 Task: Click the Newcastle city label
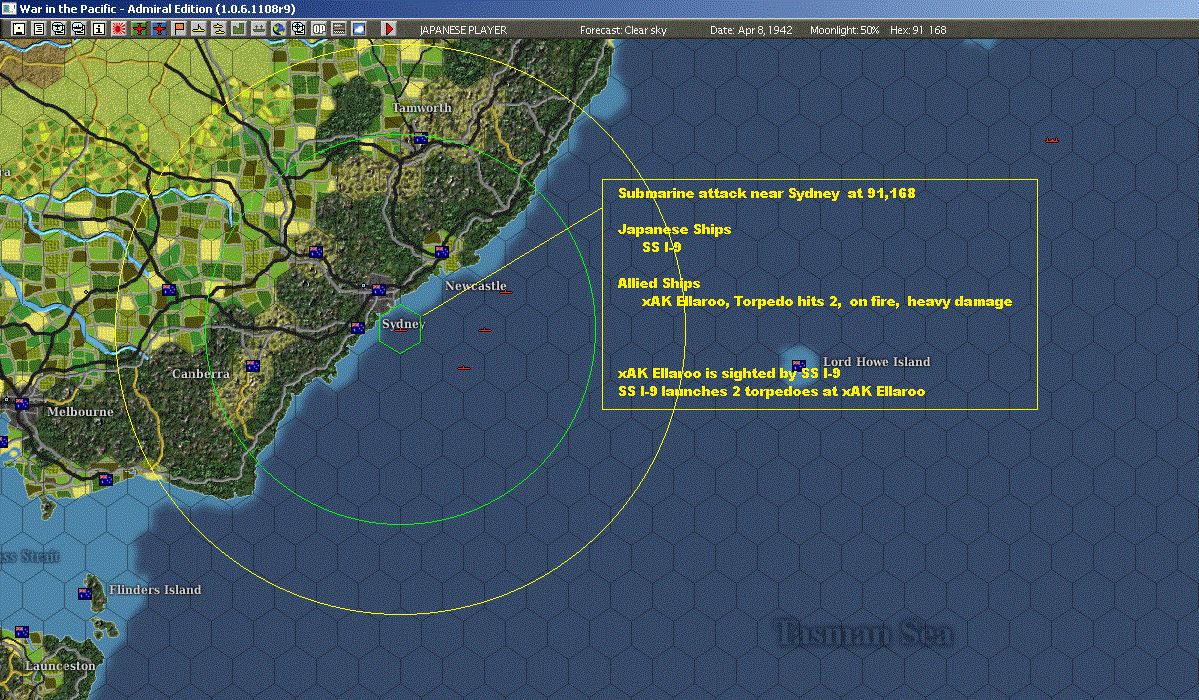pyautogui.click(x=476, y=285)
